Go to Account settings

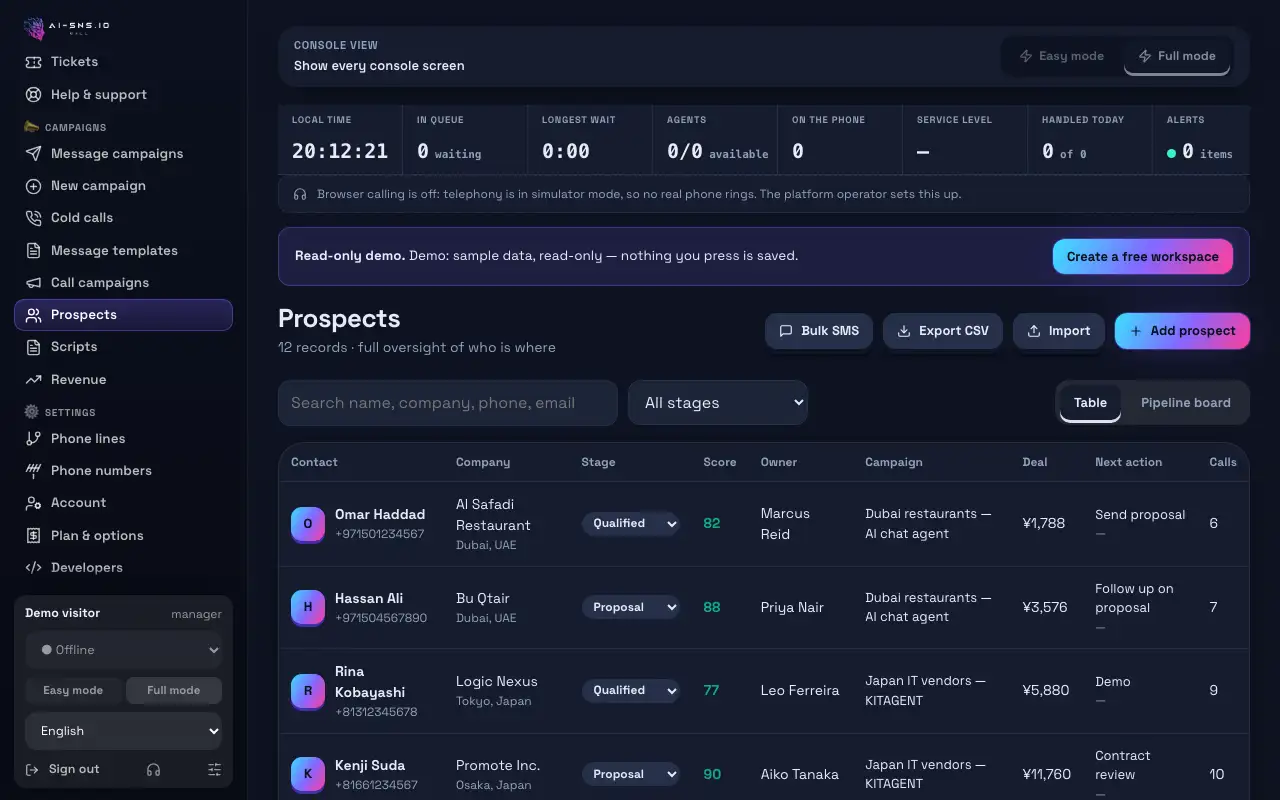coord(123,503)
